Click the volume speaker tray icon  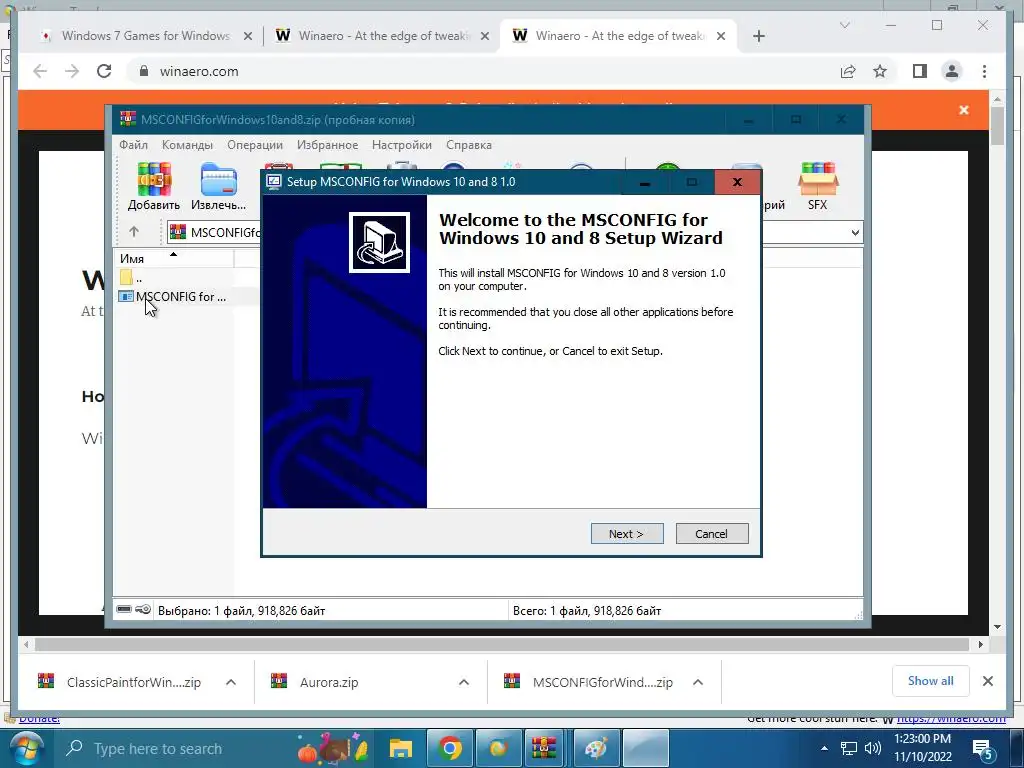point(872,748)
